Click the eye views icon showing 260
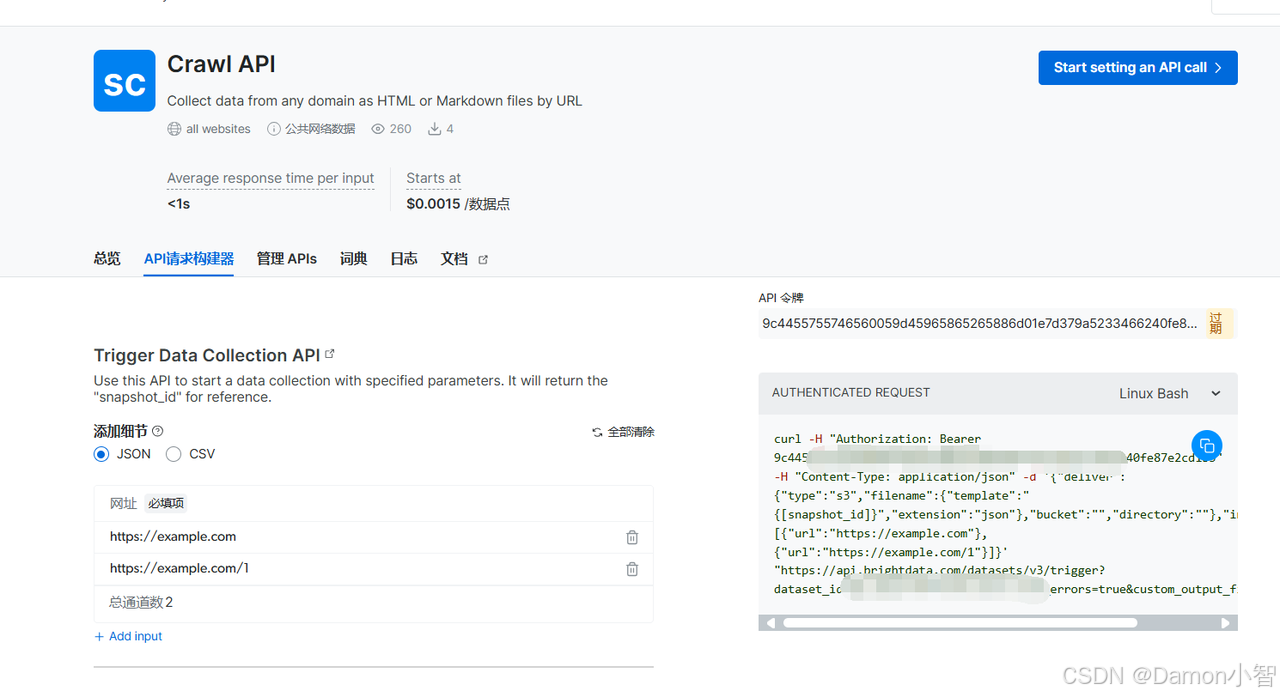 pos(378,129)
